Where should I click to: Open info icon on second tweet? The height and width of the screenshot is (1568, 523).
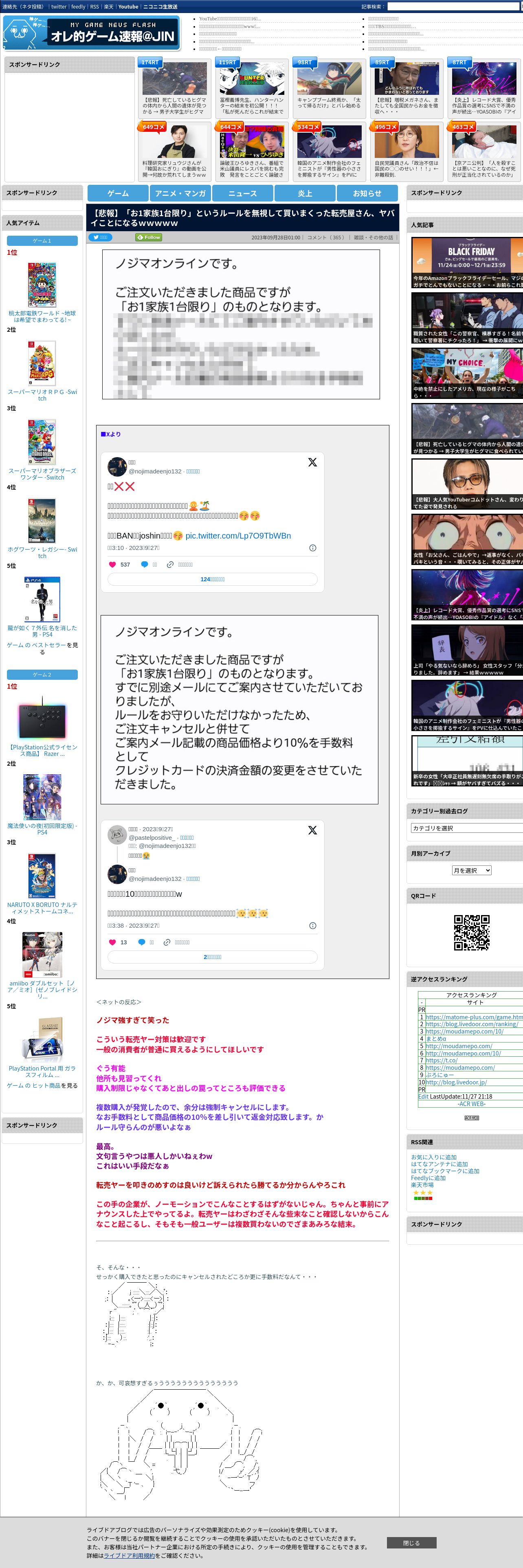pyautogui.click(x=312, y=925)
